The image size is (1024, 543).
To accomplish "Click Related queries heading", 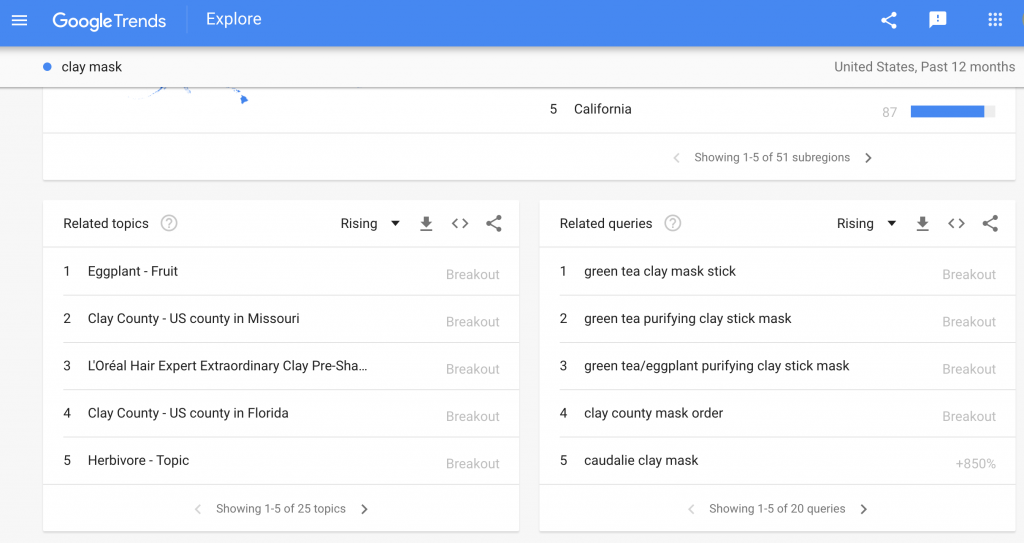I will click(606, 223).
